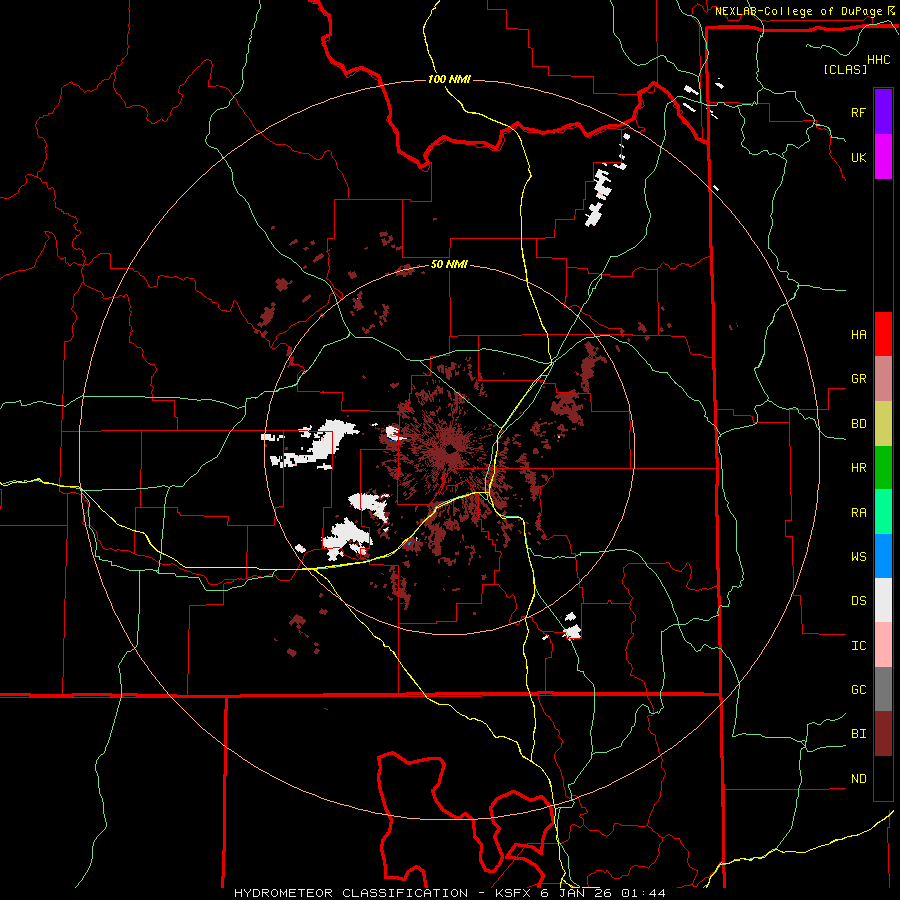Click the HR green legend swatch
Screen dimensions: 900x900
[x=883, y=467]
